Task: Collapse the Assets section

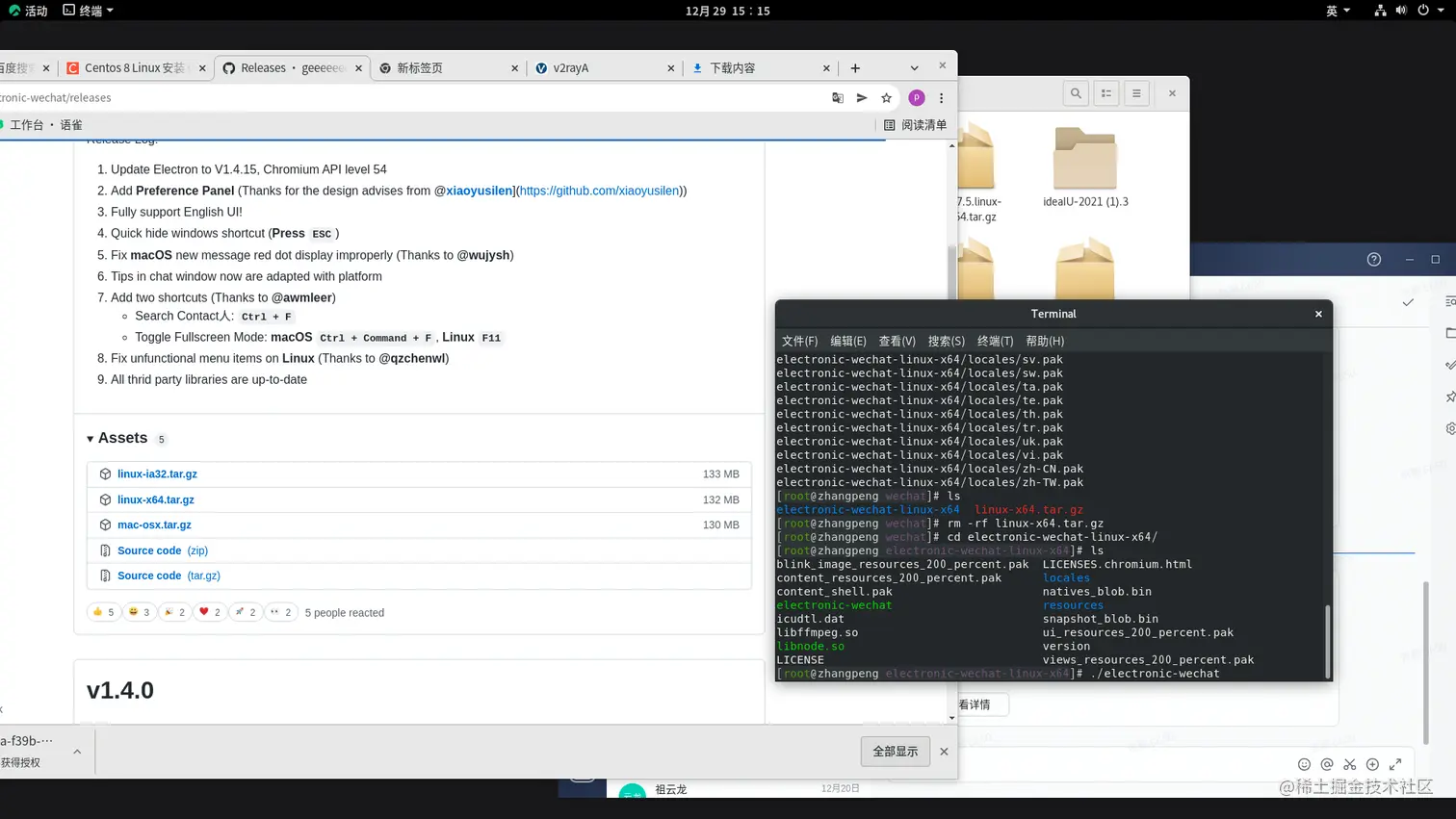Action: [x=91, y=439]
